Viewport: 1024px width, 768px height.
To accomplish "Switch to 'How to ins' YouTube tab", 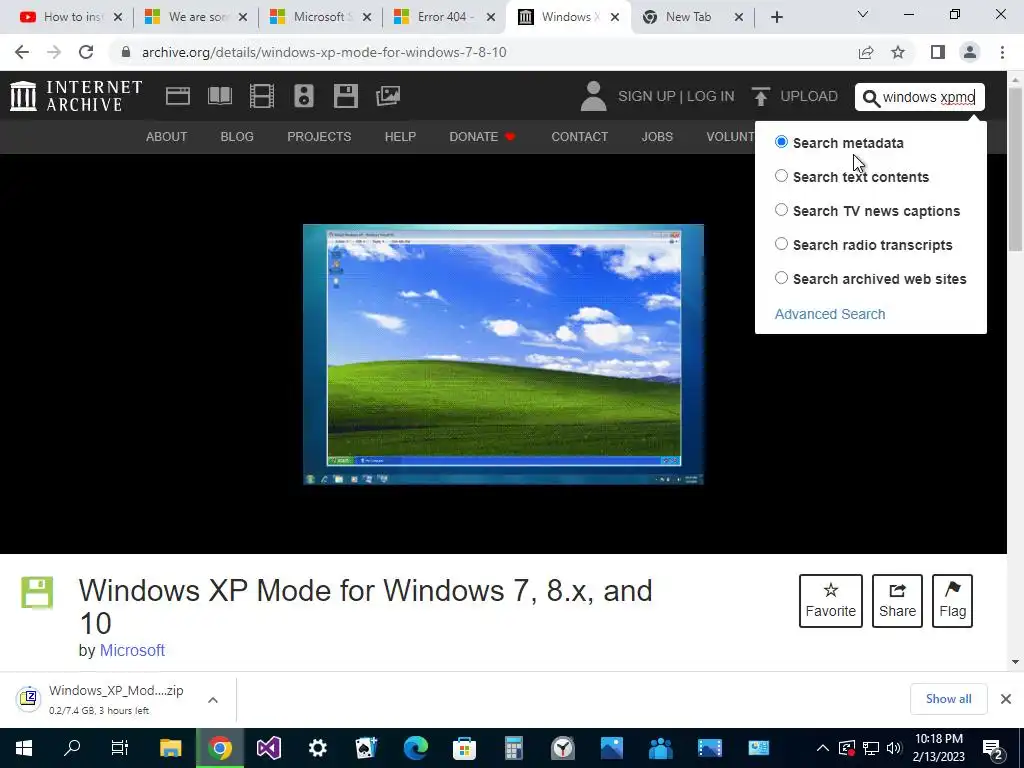I will pyautogui.click(x=69, y=17).
